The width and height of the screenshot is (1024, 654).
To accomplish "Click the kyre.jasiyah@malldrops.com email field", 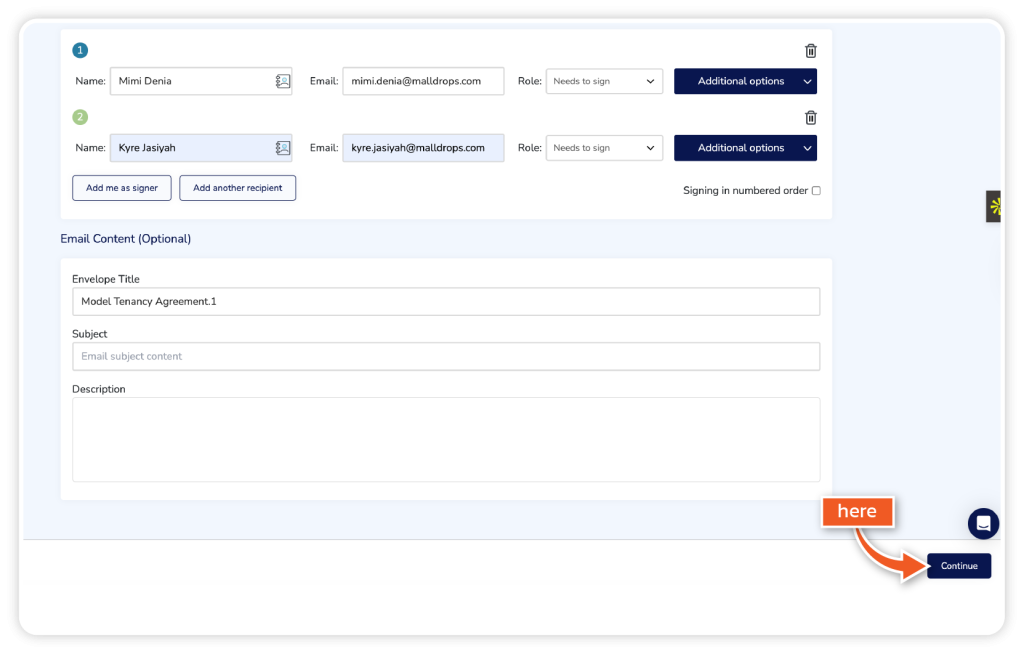I will (x=422, y=148).
